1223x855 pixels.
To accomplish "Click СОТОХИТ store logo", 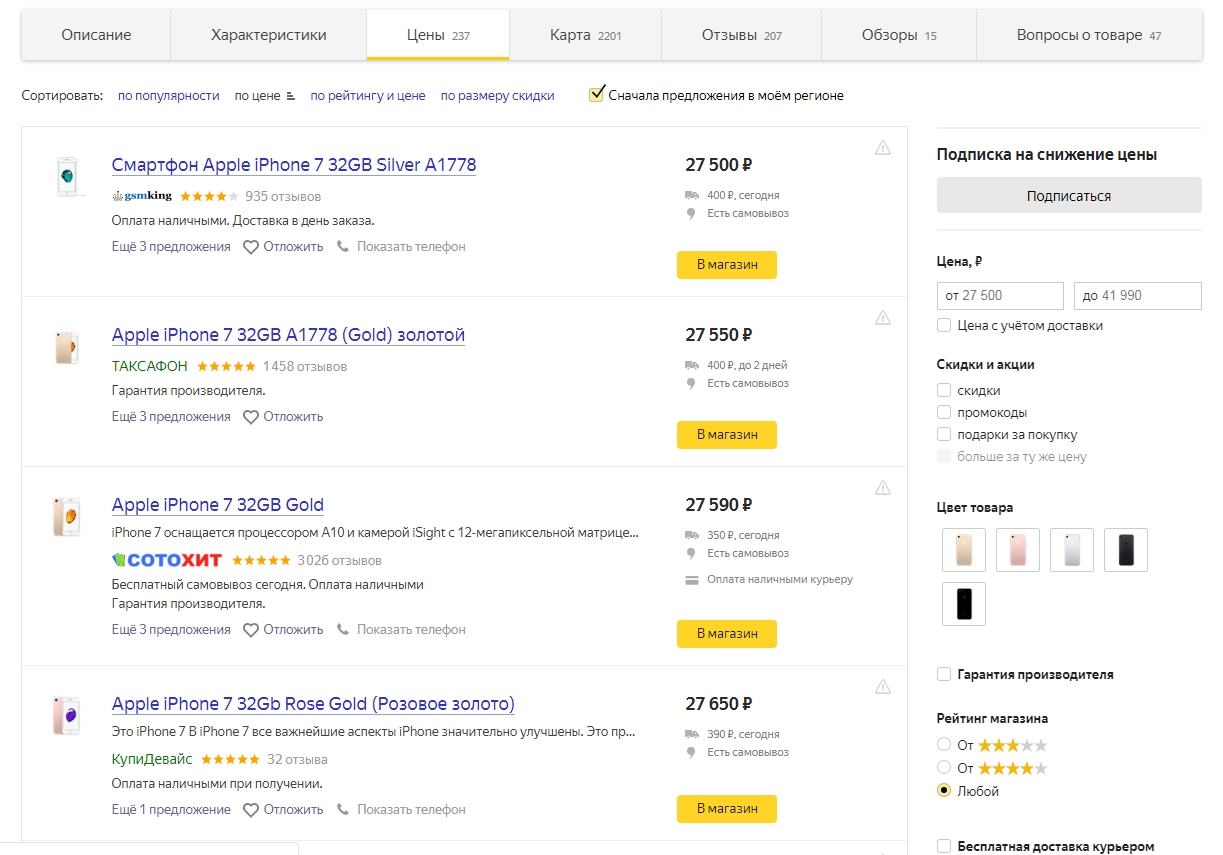I will pyautogui.click(x=167, y=560).
